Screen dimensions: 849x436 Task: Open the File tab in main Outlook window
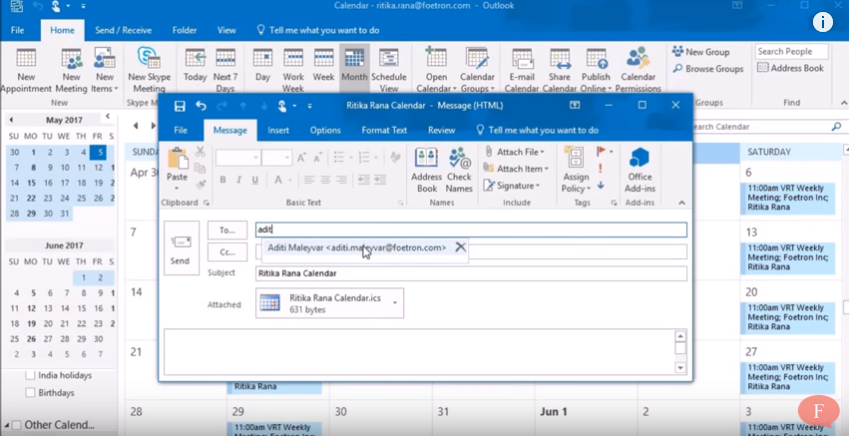(x=17, y=30)
